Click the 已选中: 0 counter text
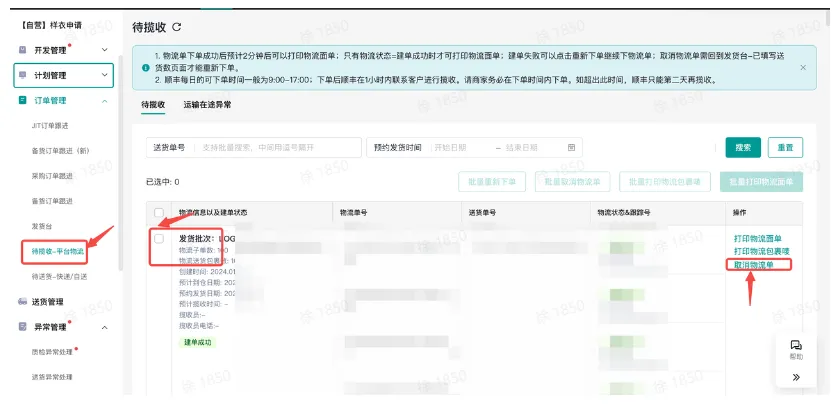This screenshot has height=417, width=837. [x=162, y=182]
